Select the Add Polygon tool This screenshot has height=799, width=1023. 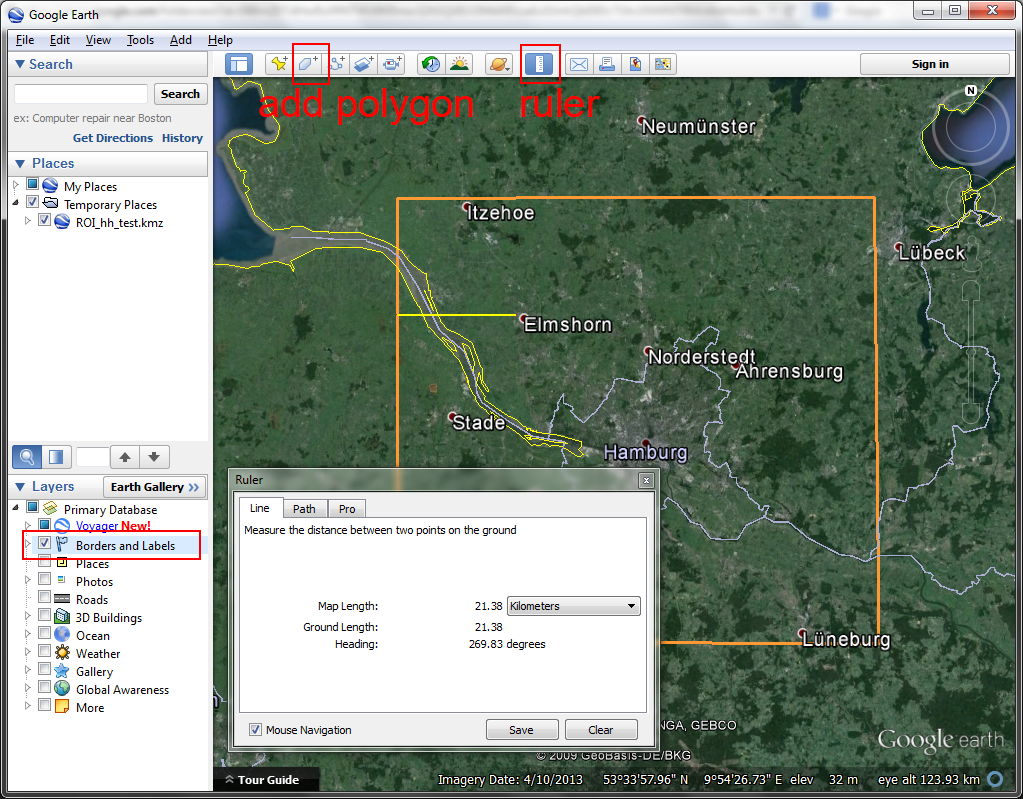309,64
